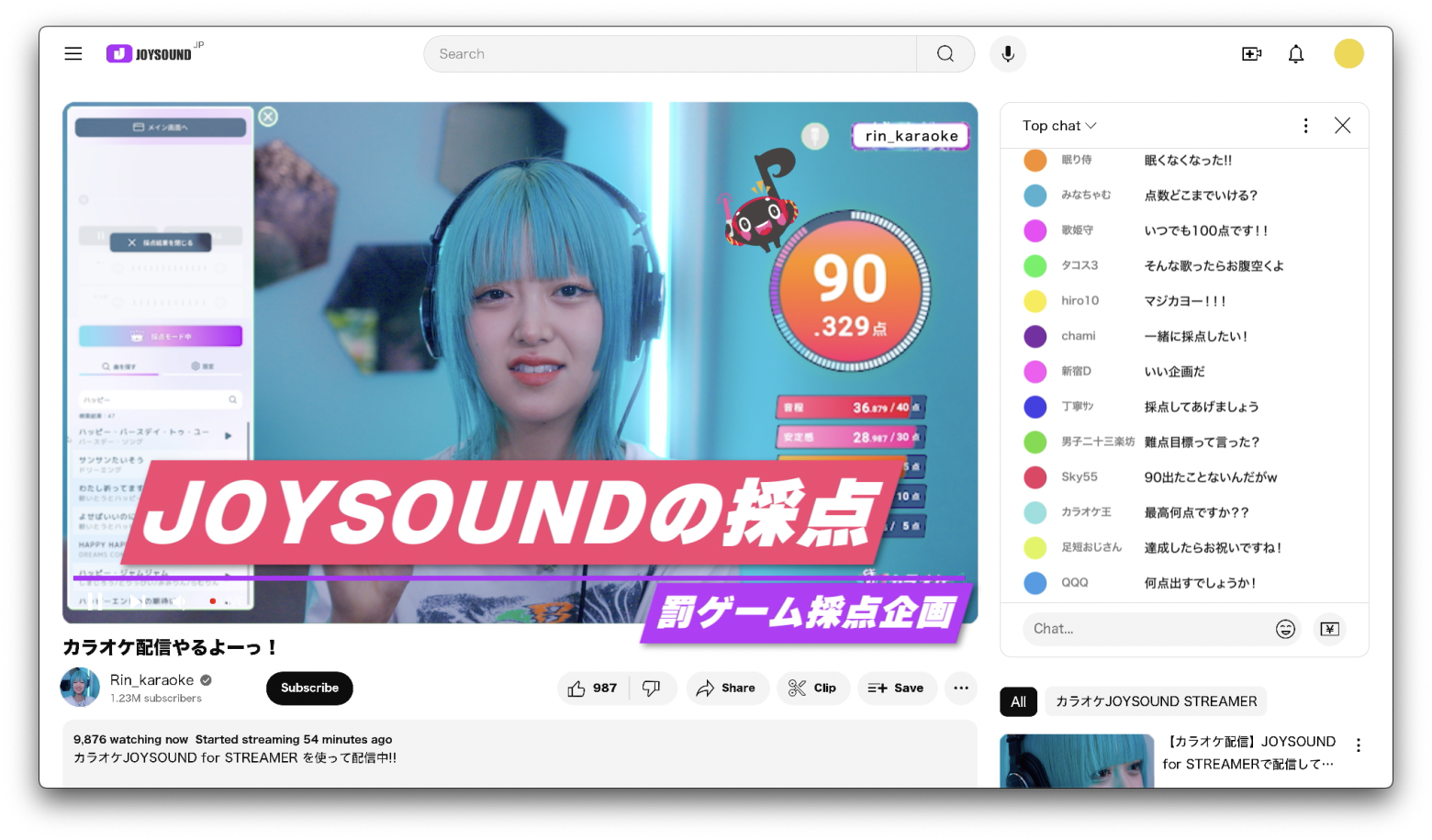Open the emoji picker in chat
This screenshot has height=840, width=1432.
(x=1285, y=629)
